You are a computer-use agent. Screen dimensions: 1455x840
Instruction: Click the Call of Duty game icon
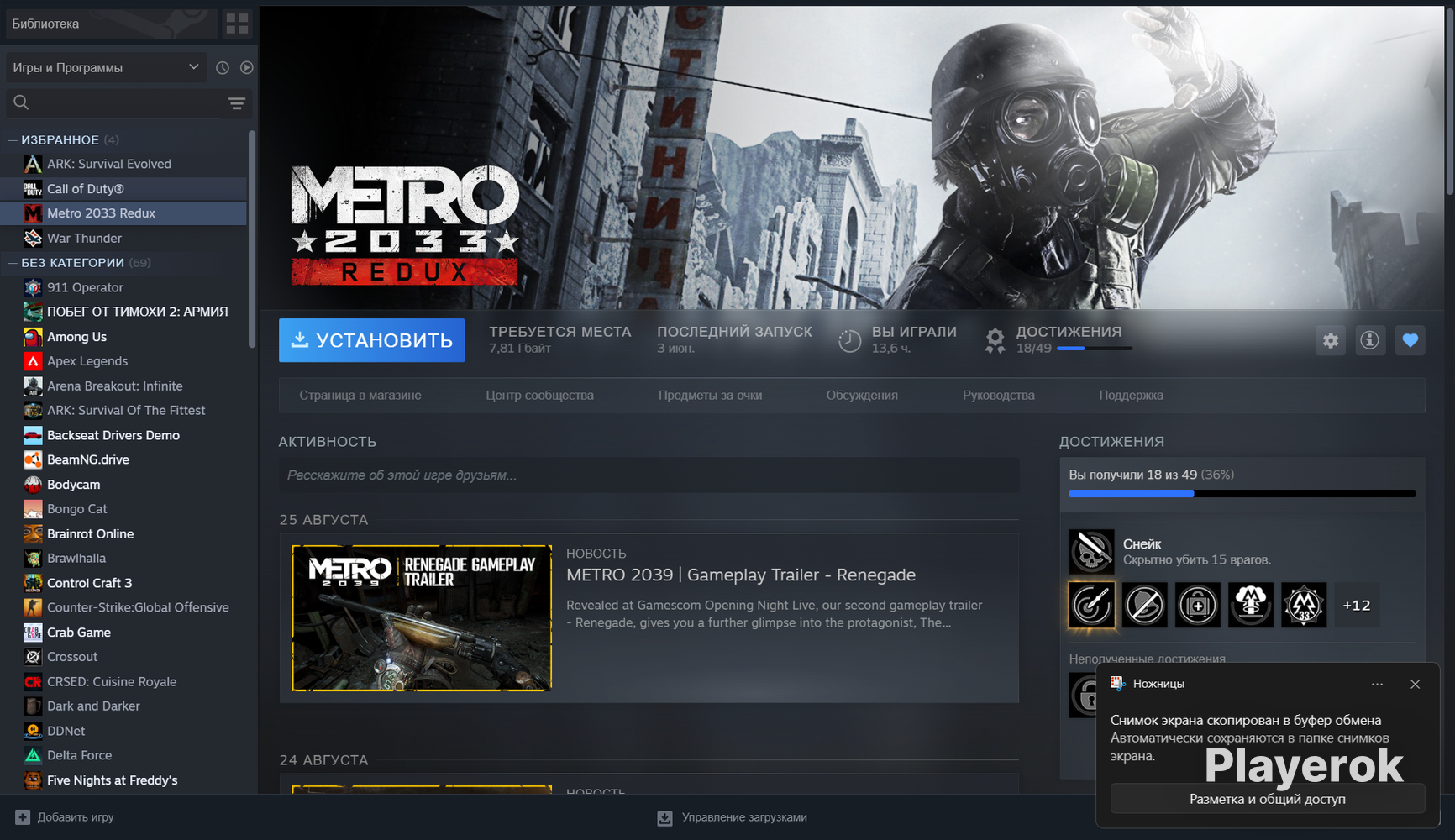(33, 189)
